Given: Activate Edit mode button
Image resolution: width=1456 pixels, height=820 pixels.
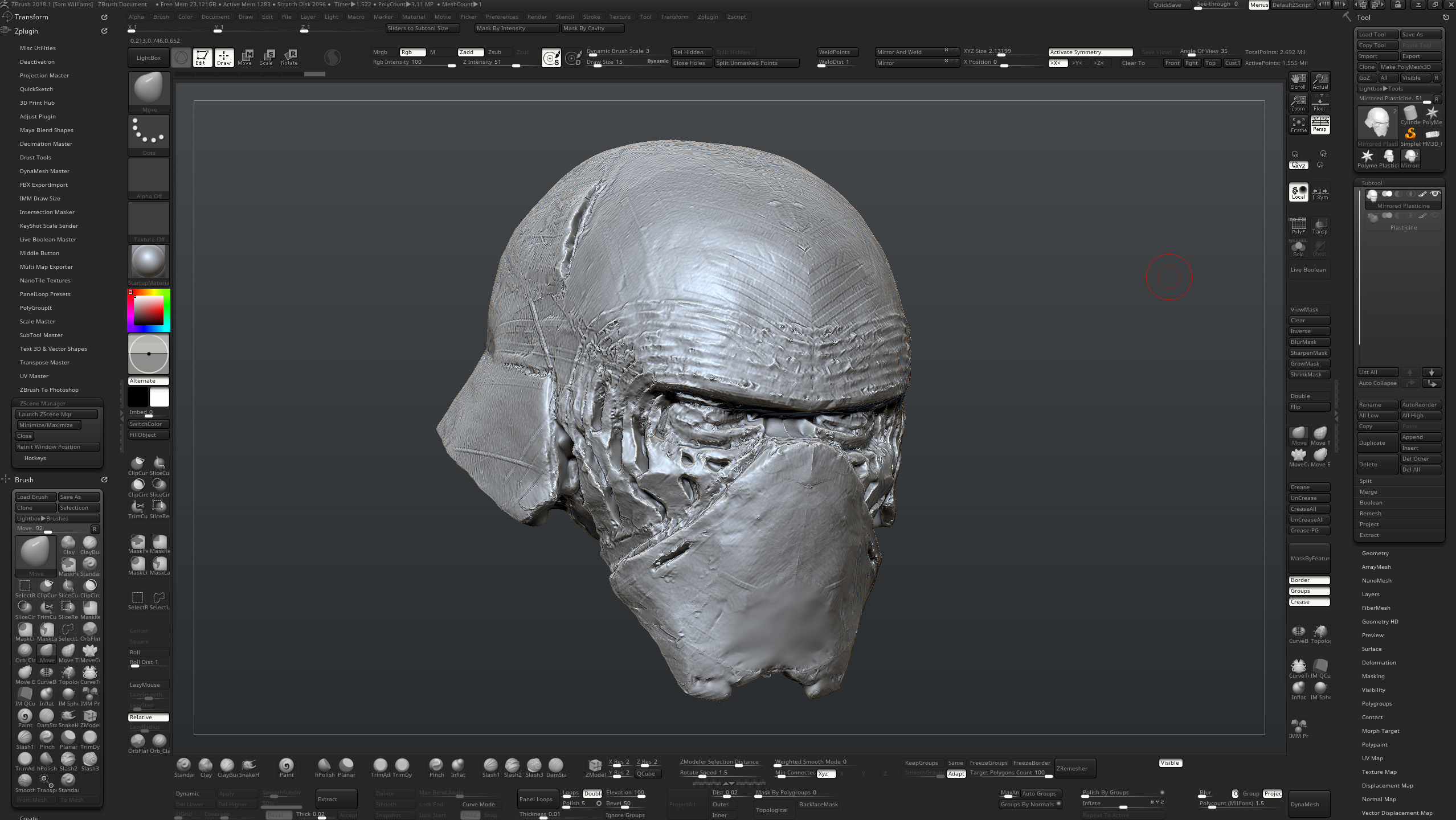Looking at the screenshot, I should click(202, 58).
